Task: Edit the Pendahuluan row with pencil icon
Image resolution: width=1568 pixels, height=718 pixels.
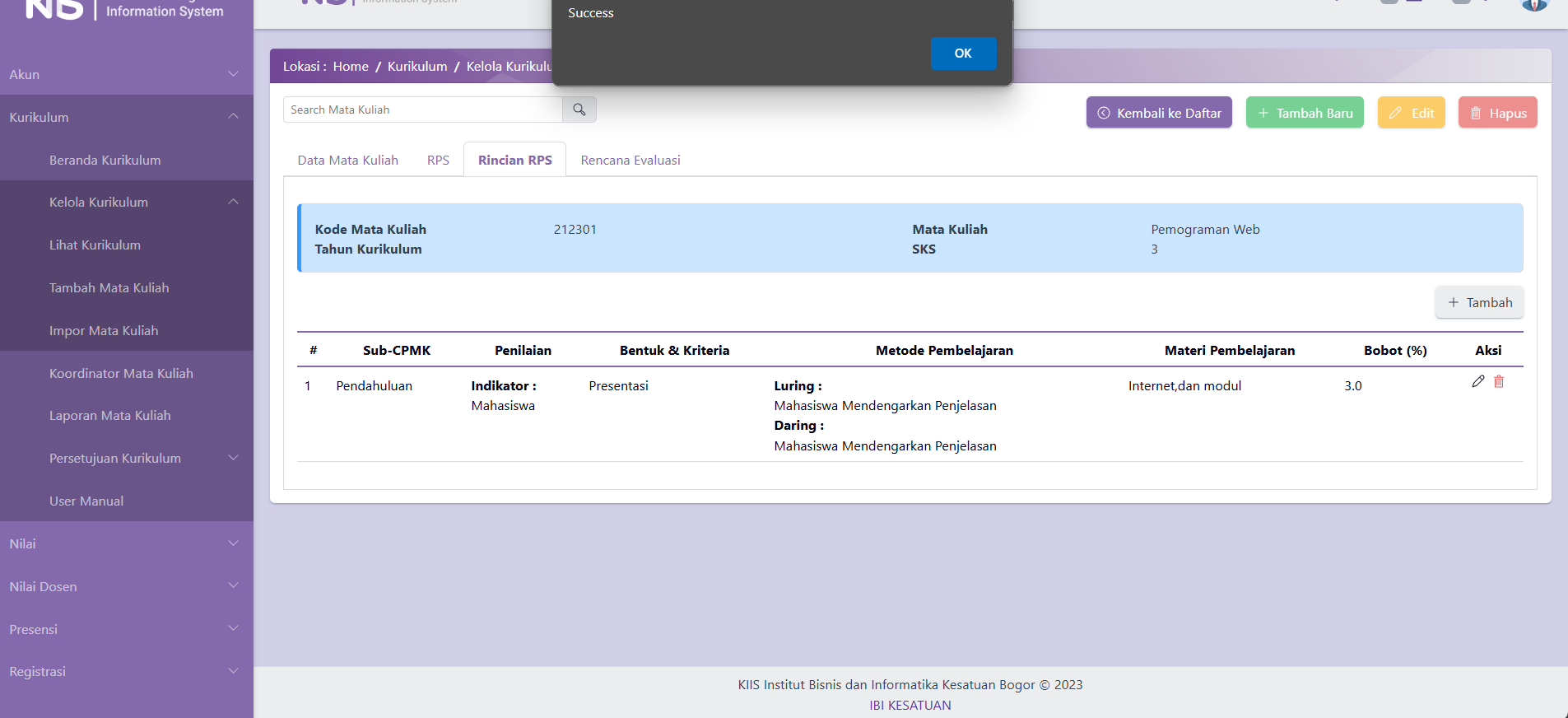Action: (x=1478, y=381)
